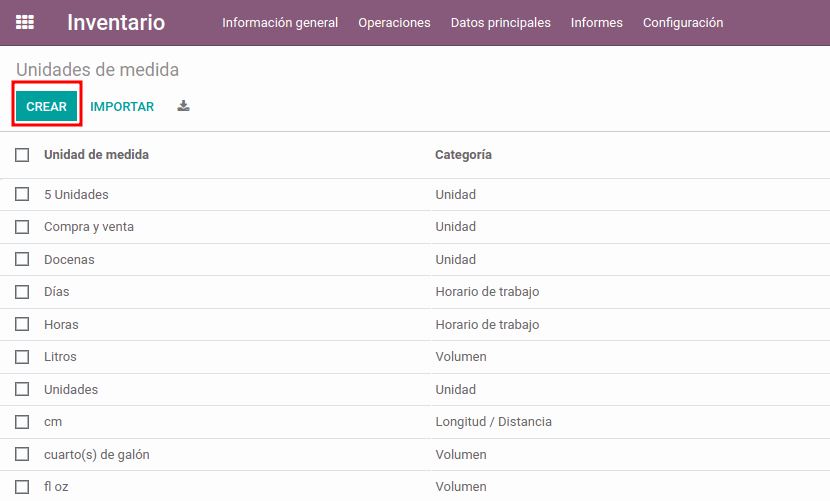Sort by the Unidad de medida column header
This screenshot has height=501, width=830.
coord(96,155)
